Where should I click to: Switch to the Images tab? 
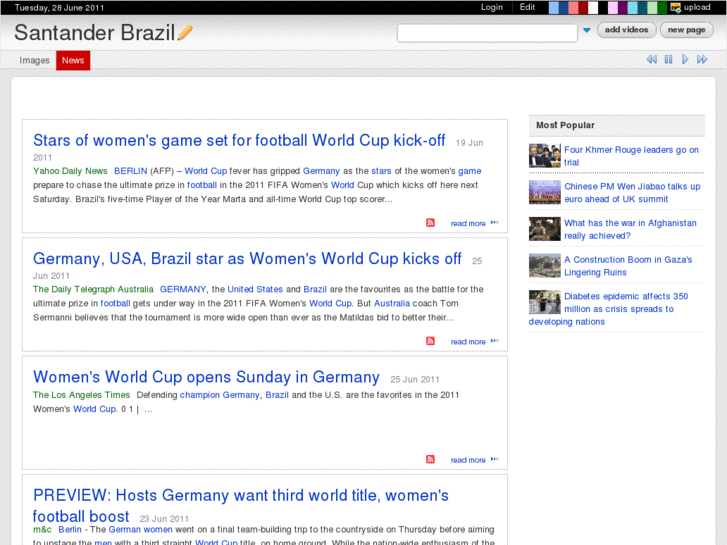pos(34,60)
